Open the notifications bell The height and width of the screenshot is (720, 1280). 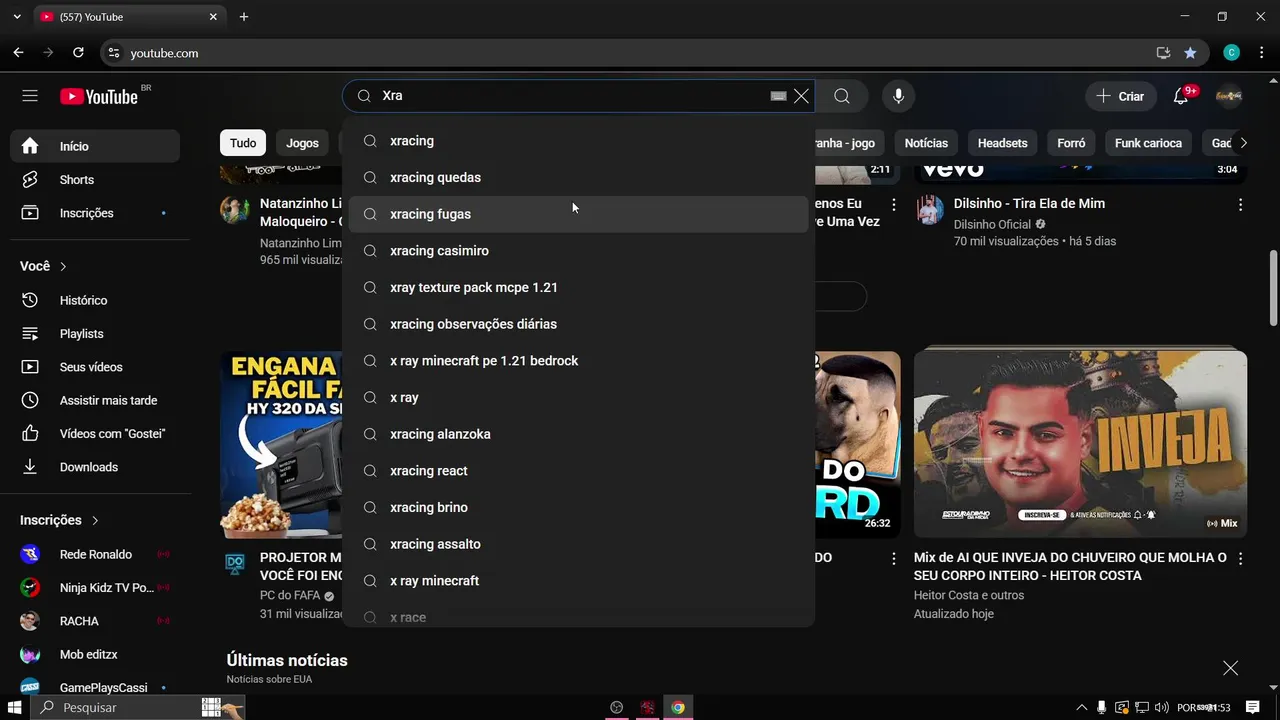coord(1181,96)
